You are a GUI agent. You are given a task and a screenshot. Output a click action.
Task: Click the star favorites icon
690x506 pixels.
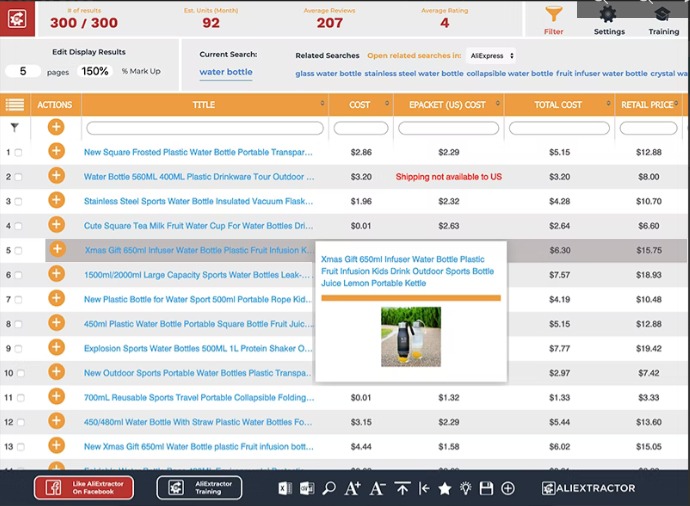[x=444, y=488]
